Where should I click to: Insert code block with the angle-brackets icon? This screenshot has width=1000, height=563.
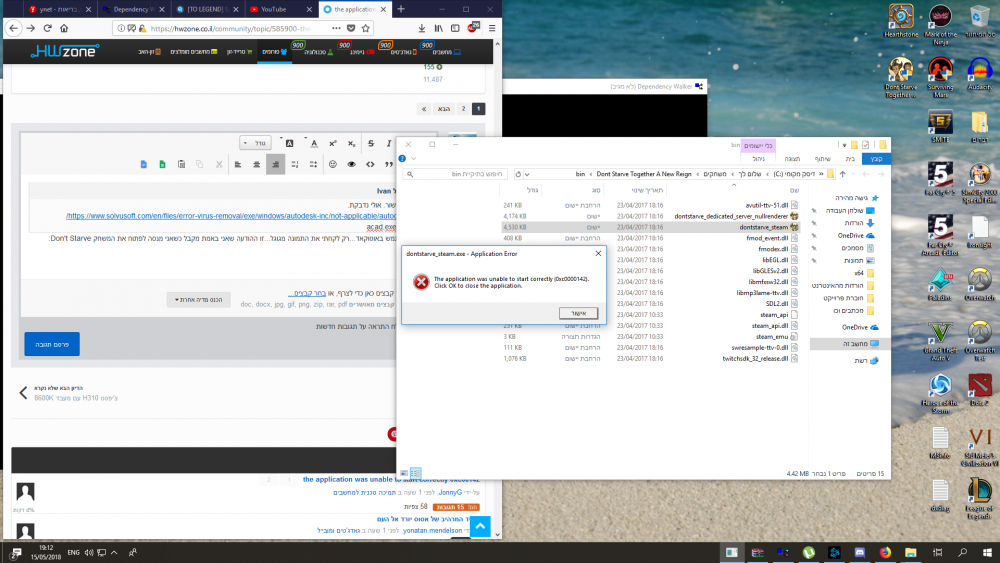[370, 165]
